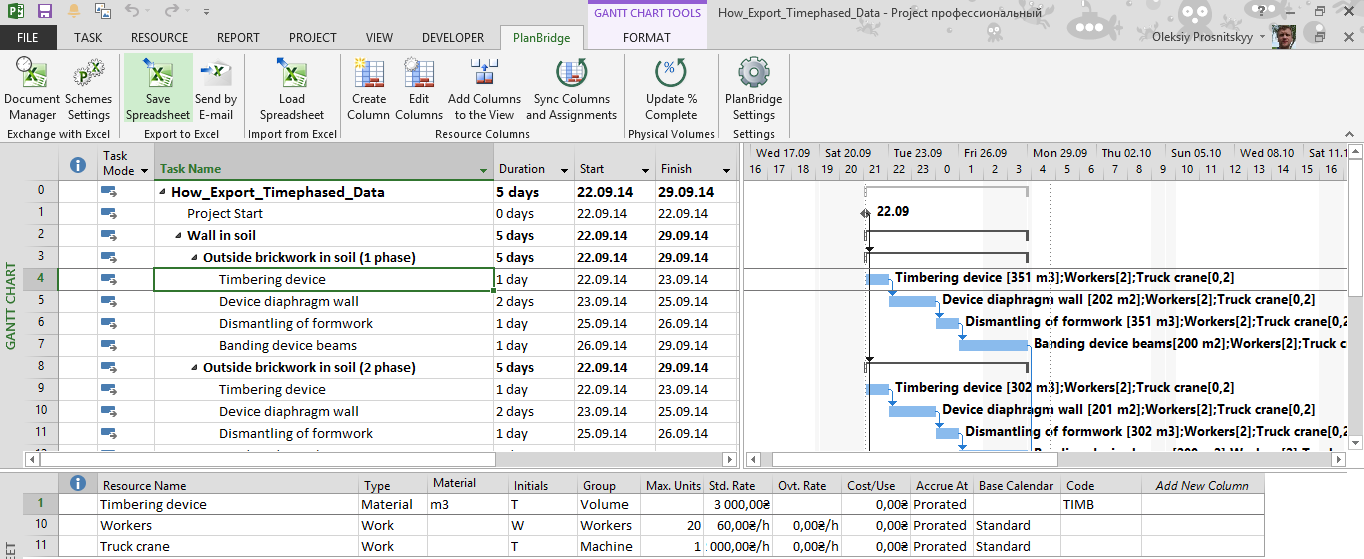Click the Undo arrow in quick access toolbar
Viewport: 1364px width, 559px height.
click(x=132, y=12)
